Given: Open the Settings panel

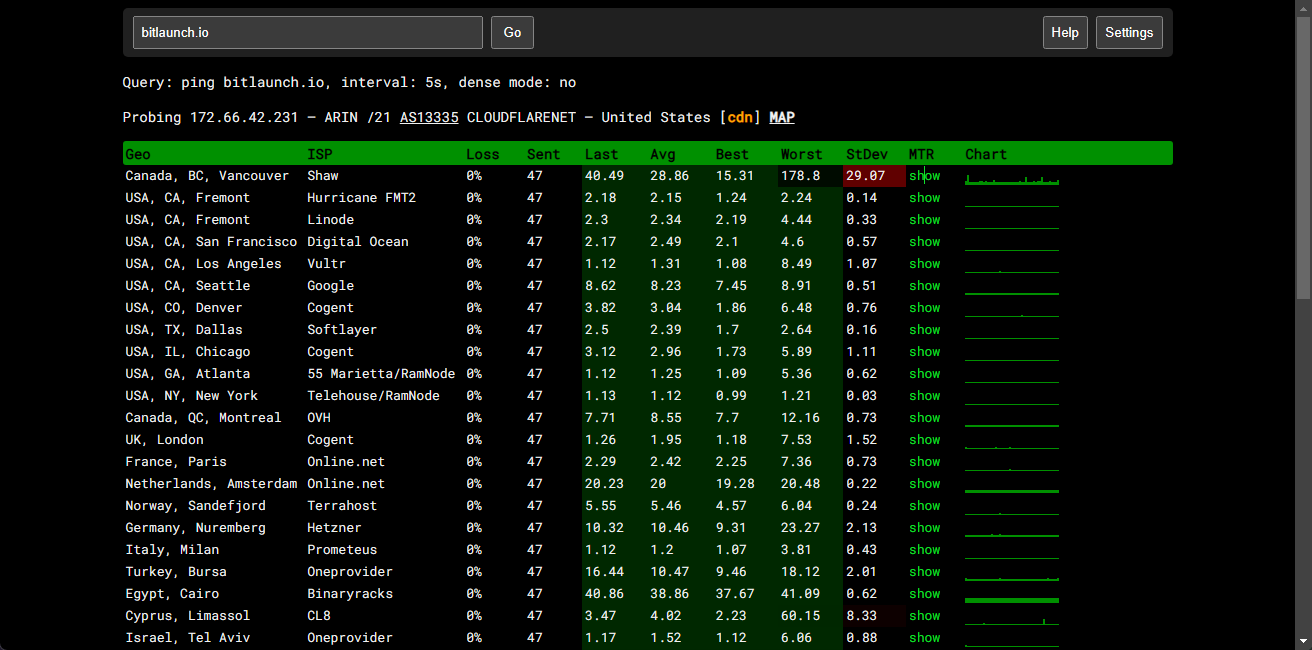Looking at the screenshot, I should click(1128, 32).
